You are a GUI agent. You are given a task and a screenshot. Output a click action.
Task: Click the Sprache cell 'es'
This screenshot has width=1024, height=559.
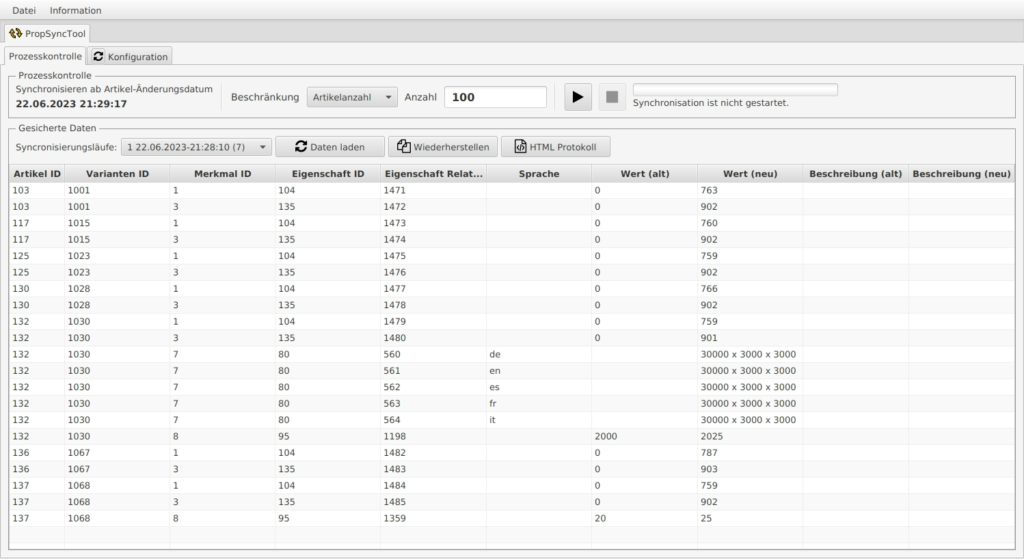pyautogui.click(x=539, y=387)
